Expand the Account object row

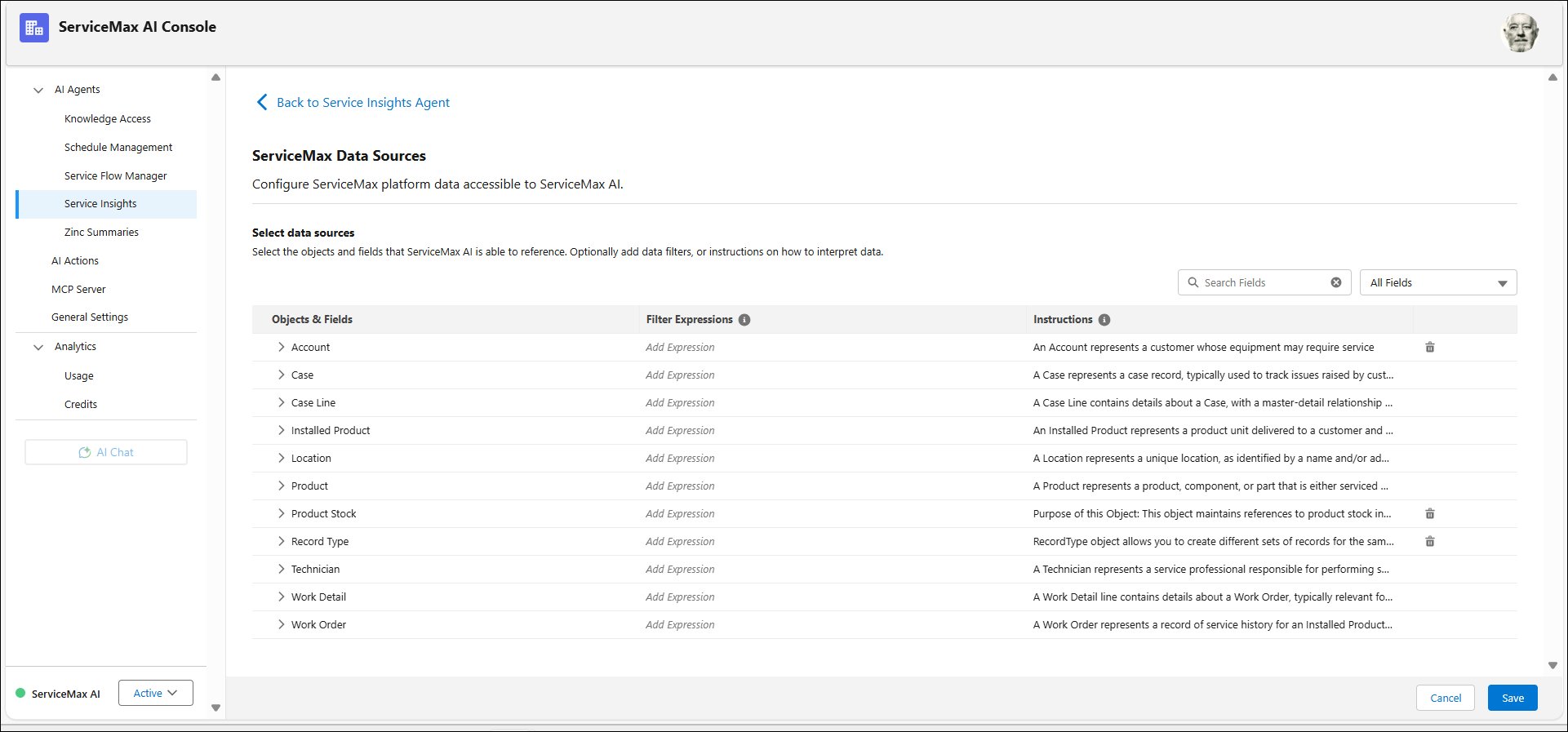(x=281, y=347)
